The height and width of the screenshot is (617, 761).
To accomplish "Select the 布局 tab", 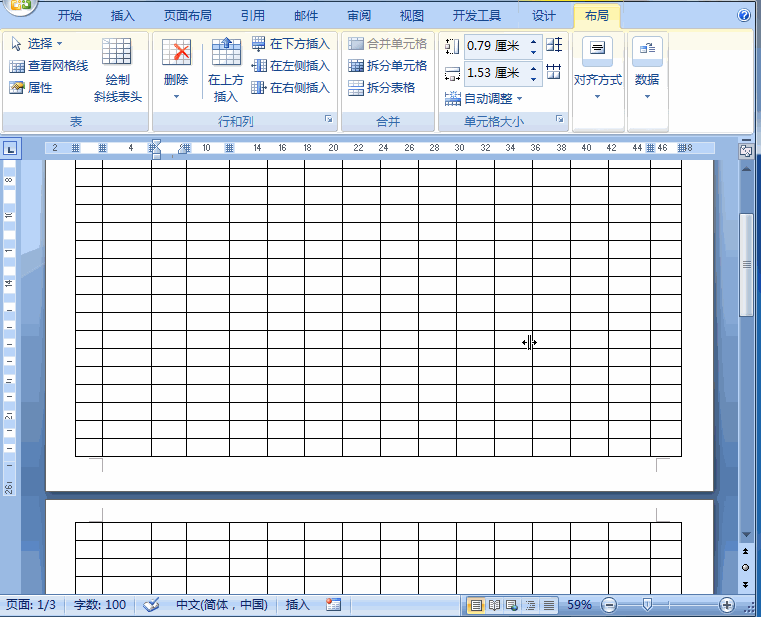I will pos(597,16).
